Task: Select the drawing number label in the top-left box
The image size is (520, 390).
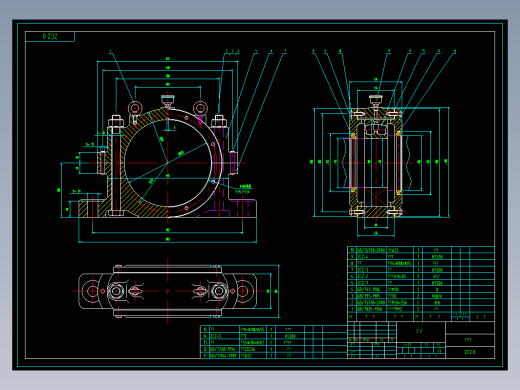Action: click(x=50, y=36)
